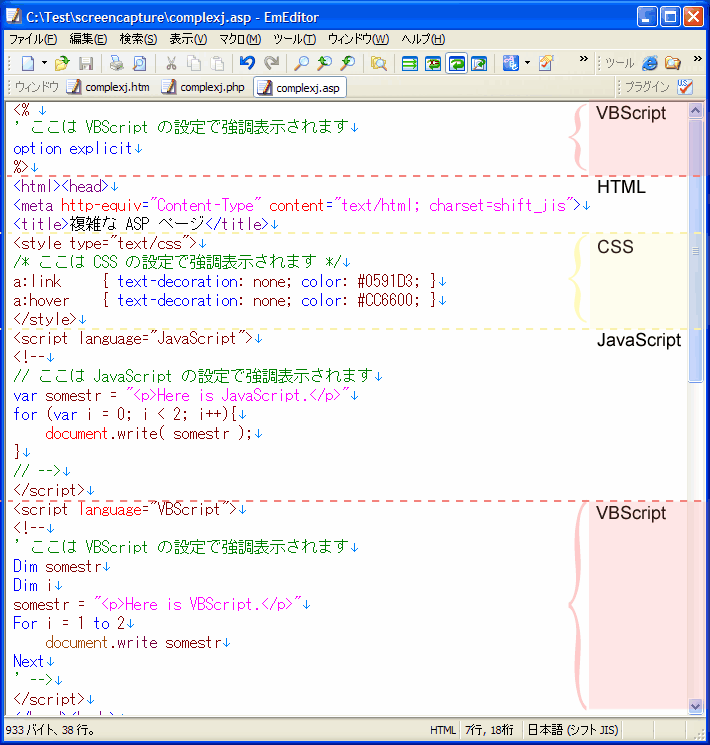Expand configuration selector dropdown arrow
The width and height of the screenshot is (710, 745).
(x=528, y=63)
